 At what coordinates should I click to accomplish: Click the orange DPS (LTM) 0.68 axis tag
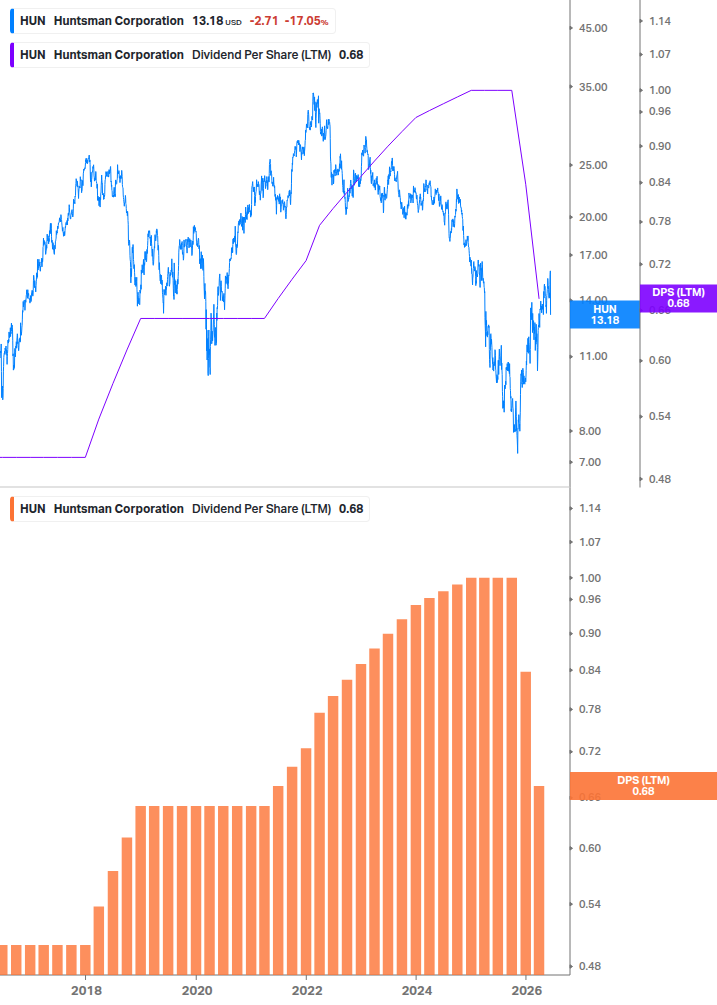[643, 786]
